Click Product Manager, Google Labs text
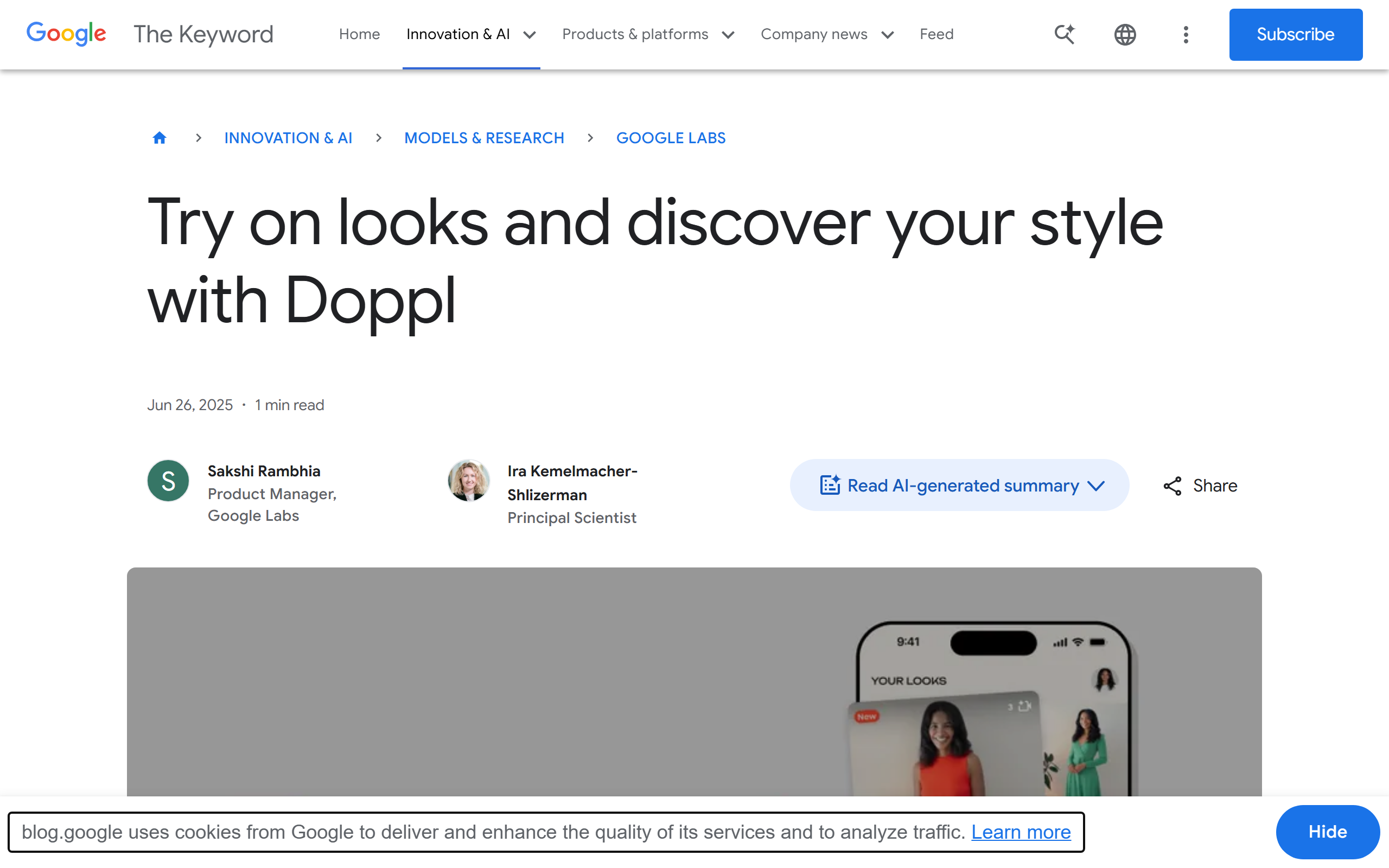Image resolution: width=1389 pixels, height=868 pixels. [x=272, y=505]
